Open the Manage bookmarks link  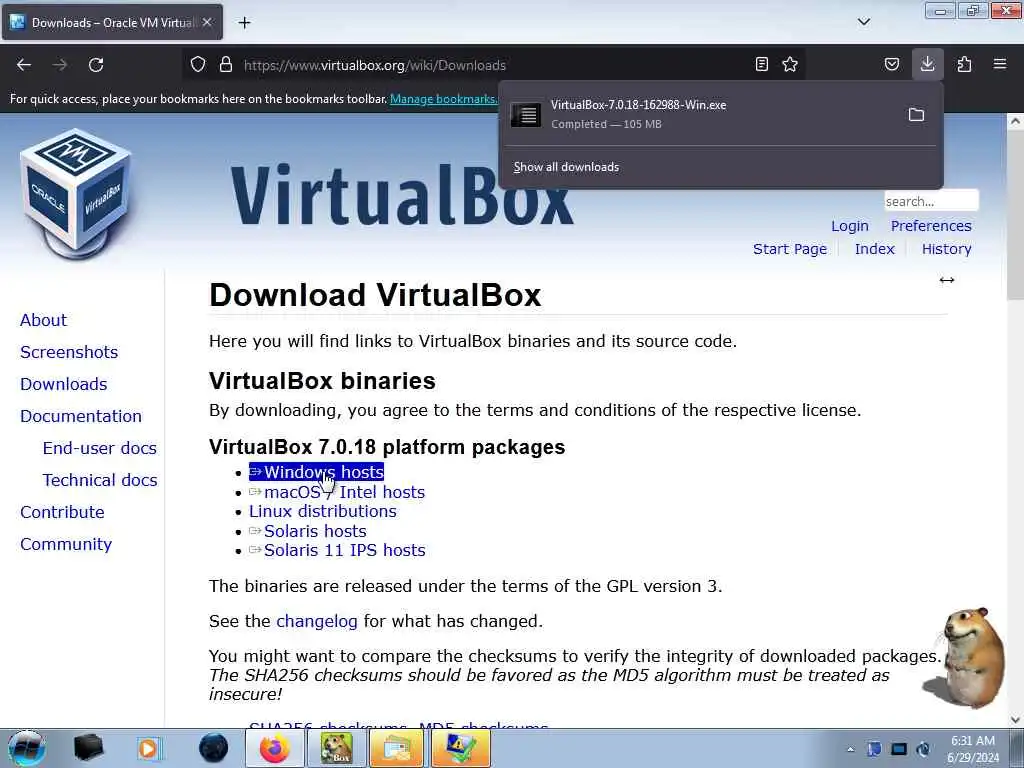[x=443, y=99]
